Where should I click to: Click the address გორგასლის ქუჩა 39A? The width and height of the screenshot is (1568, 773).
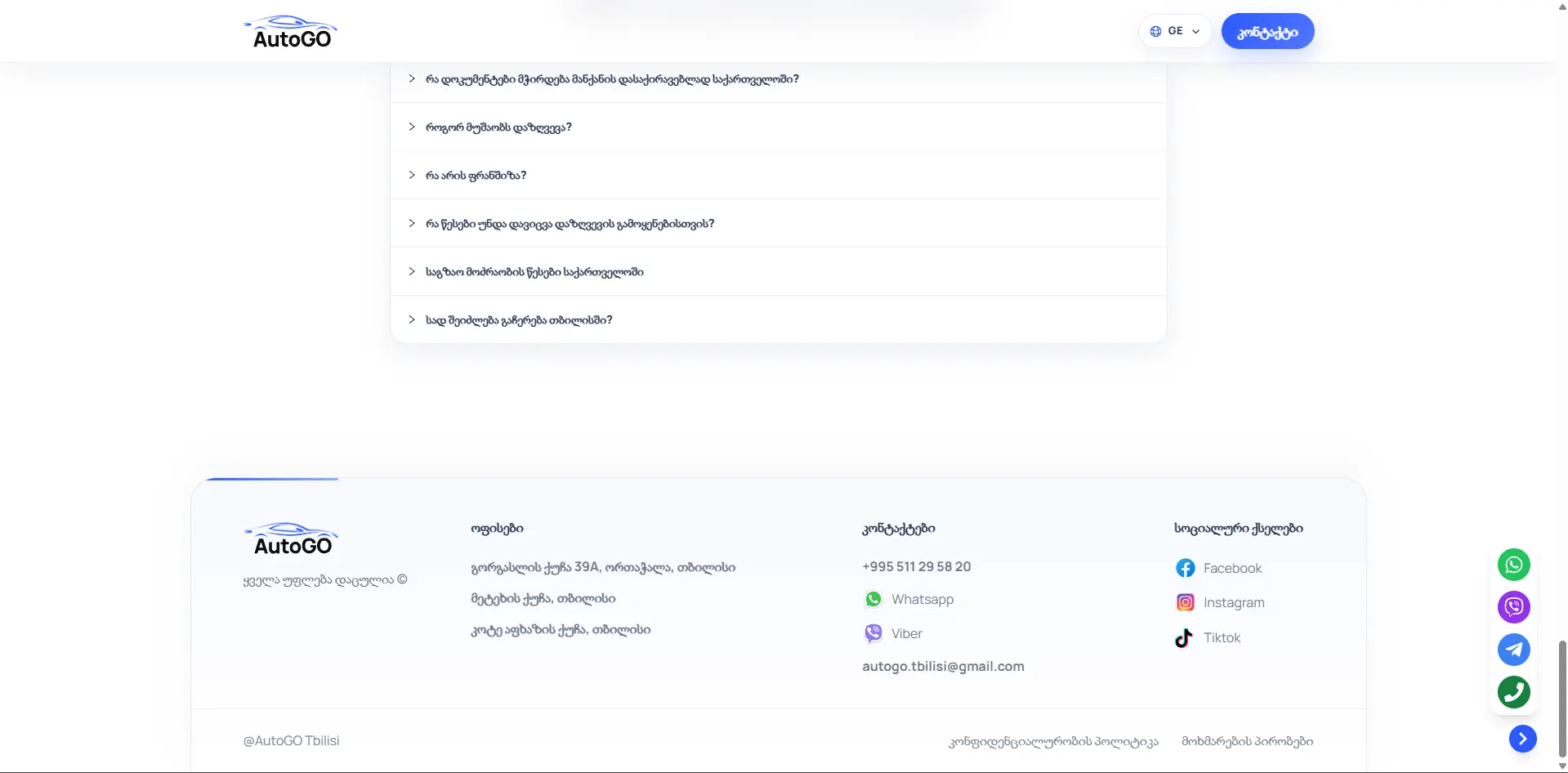pos(603,566)
